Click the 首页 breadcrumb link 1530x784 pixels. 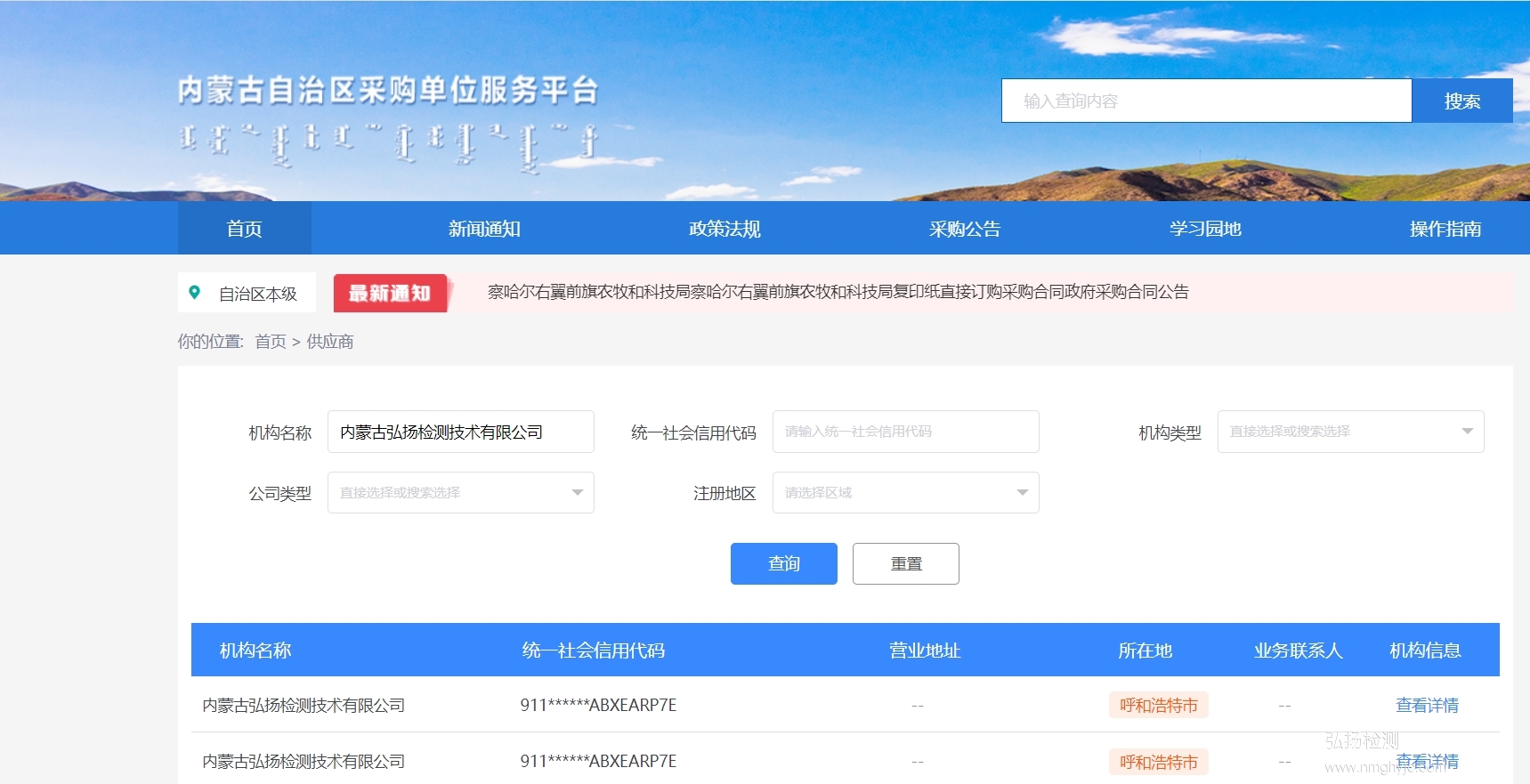[271, 342]
